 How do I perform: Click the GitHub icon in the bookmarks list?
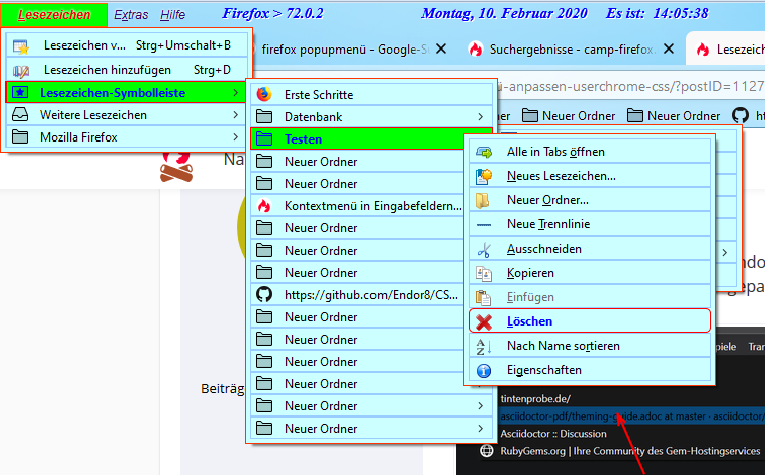[x=264, y=295]
